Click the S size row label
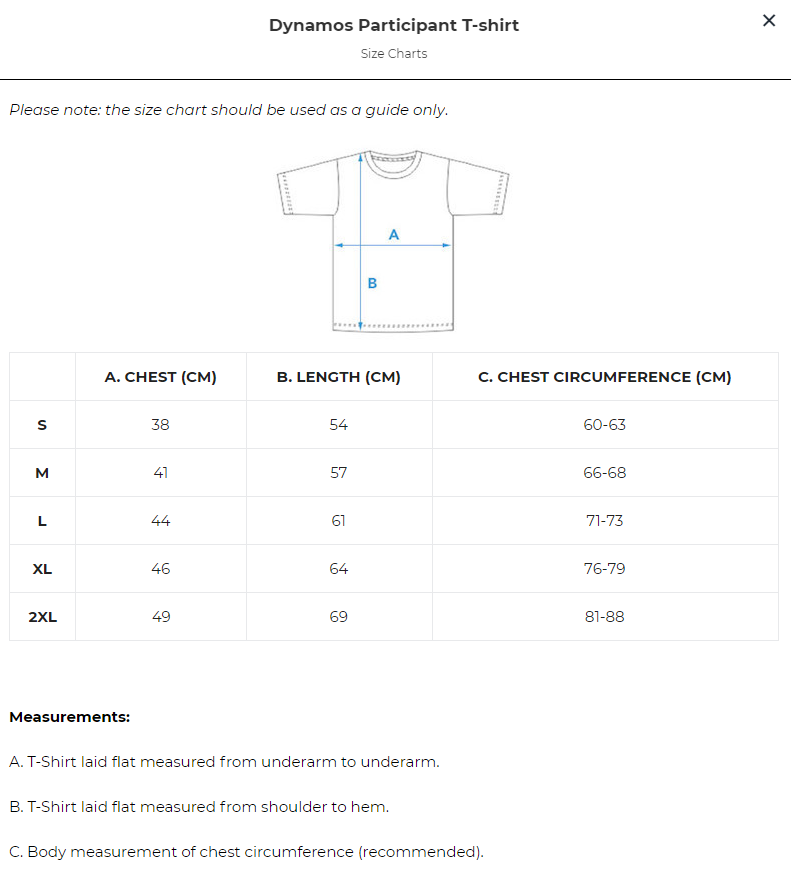The width and height of the screenshot is (791, 889). (42, 425)
